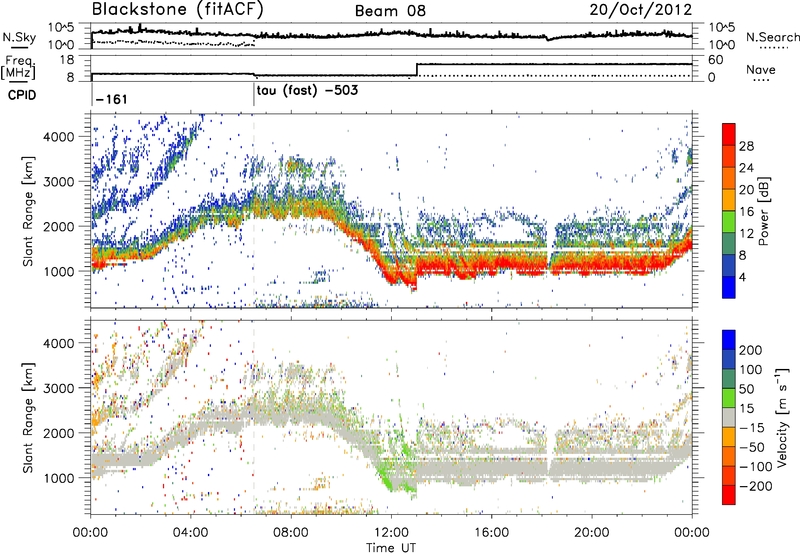Click the velocity colorbar tick '-15'

(752, 428)
